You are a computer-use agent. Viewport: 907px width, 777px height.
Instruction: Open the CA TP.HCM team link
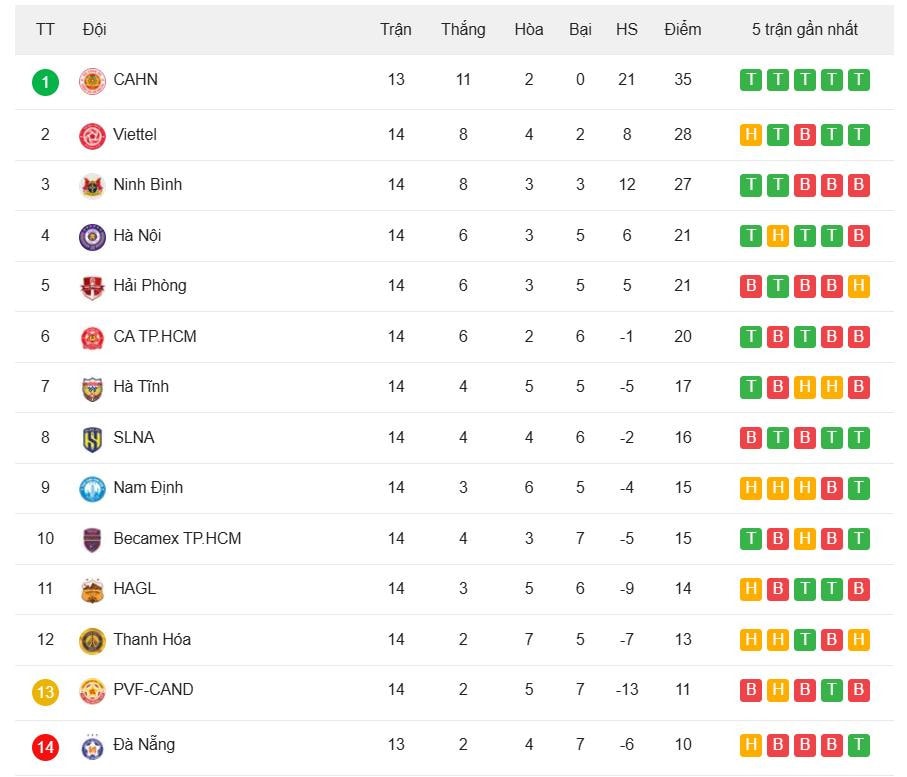pyautogui.click(x=155, y=336)
